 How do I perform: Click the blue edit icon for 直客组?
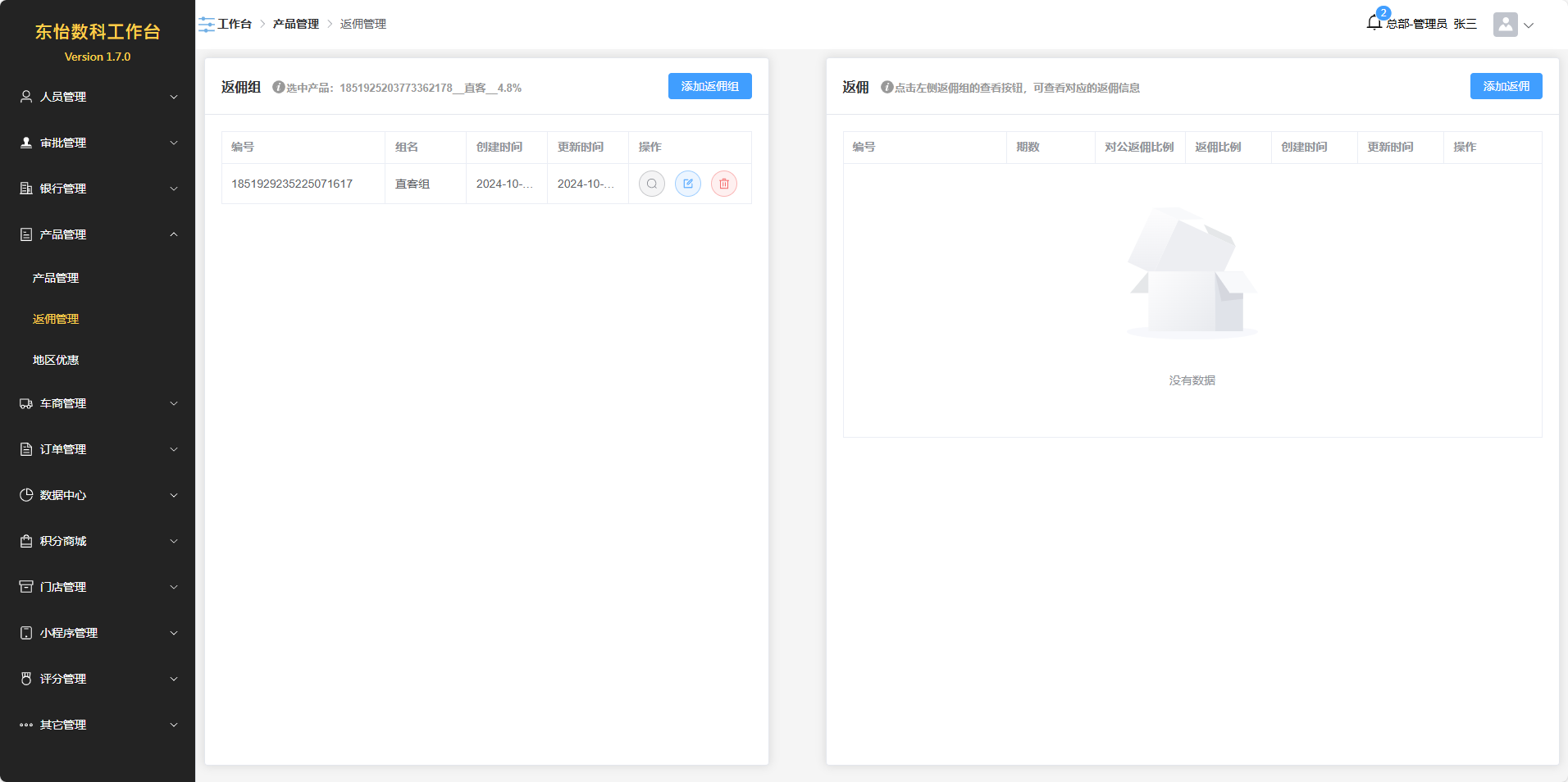click(x=687, y=184)
